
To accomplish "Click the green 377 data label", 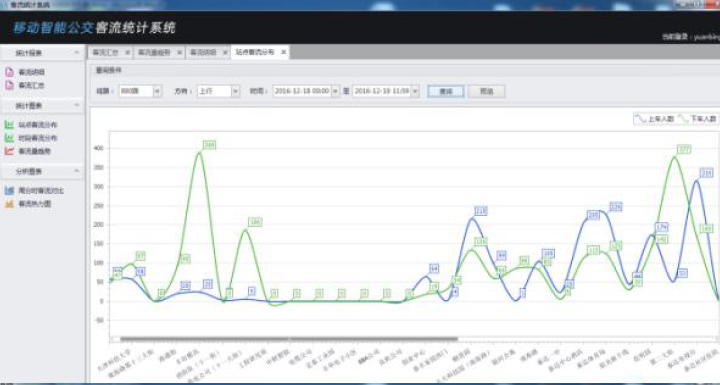I will (x=684, y=149).
